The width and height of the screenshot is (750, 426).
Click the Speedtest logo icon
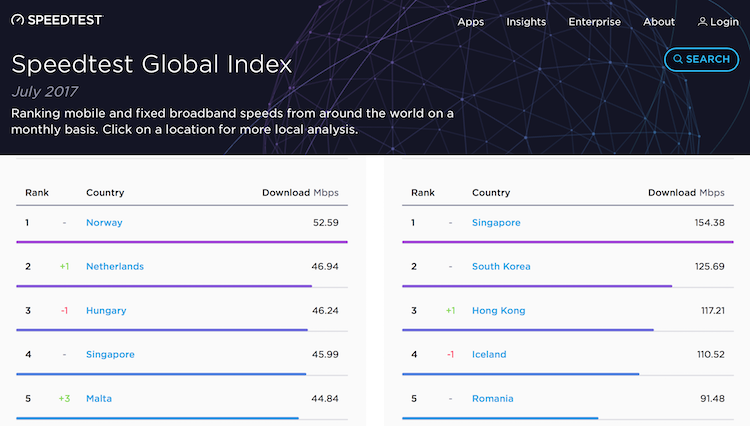coord(18,21)
